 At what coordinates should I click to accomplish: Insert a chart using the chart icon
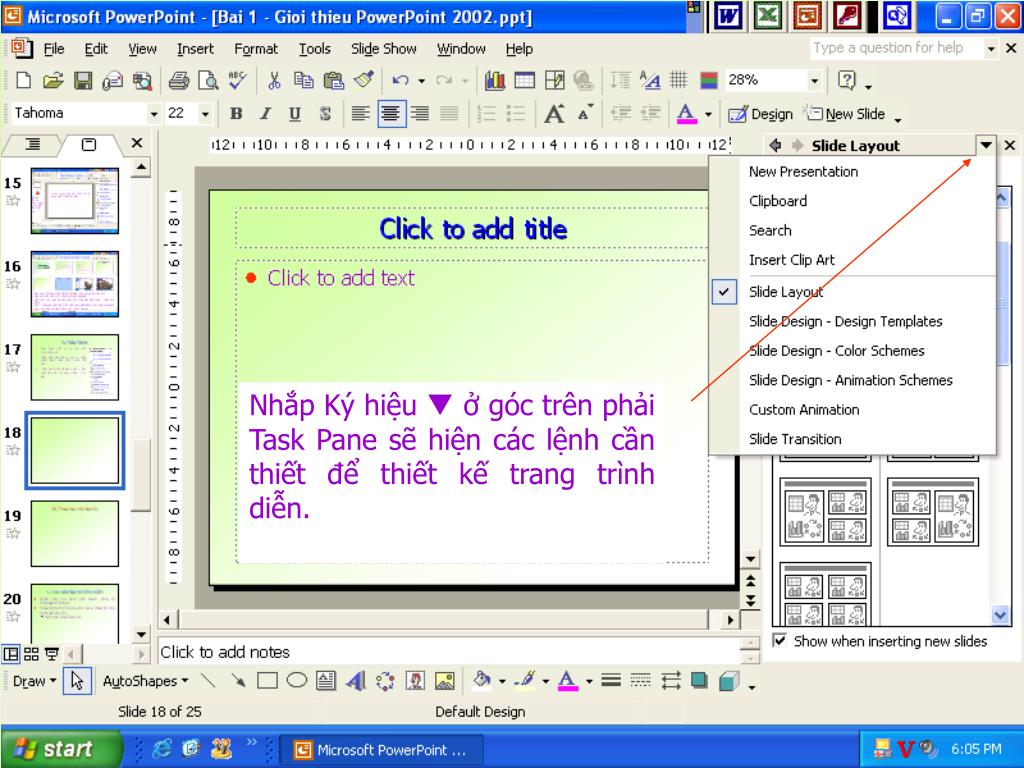495,81
